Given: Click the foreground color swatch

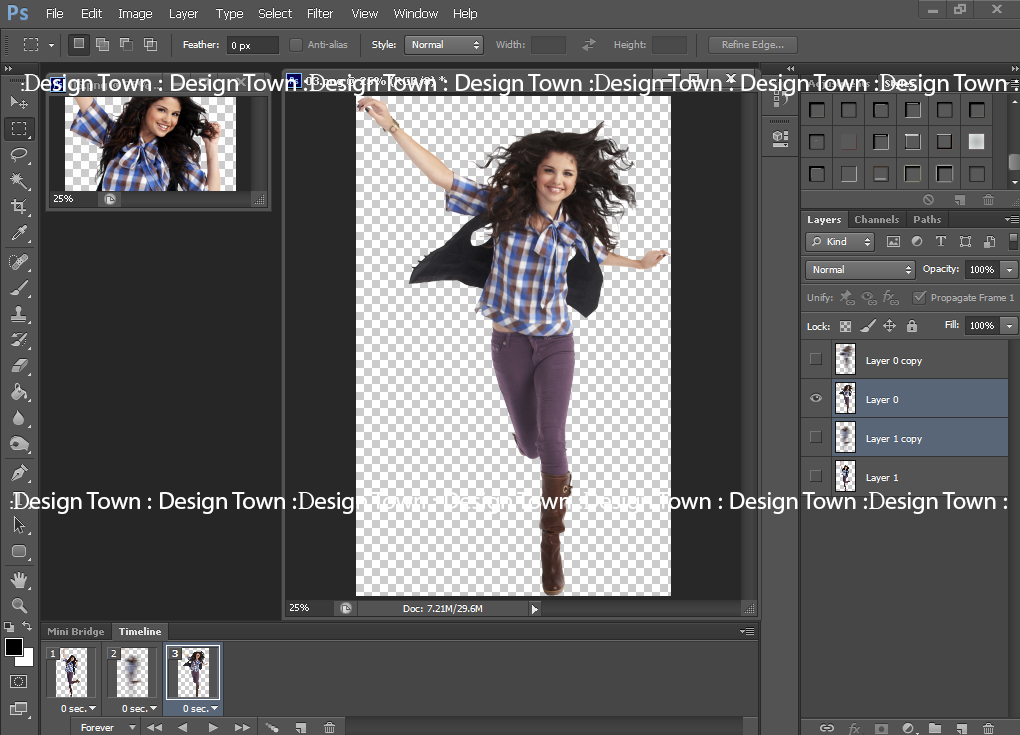Looking at the screenshot, I should (x=14, y=647).
